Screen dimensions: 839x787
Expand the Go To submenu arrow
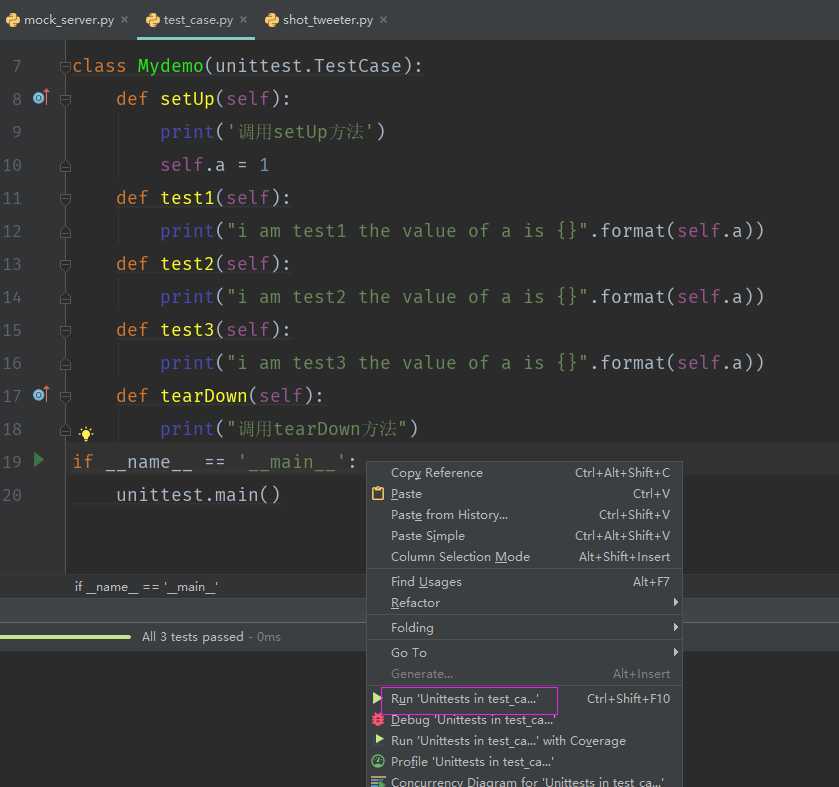(676, 652)
